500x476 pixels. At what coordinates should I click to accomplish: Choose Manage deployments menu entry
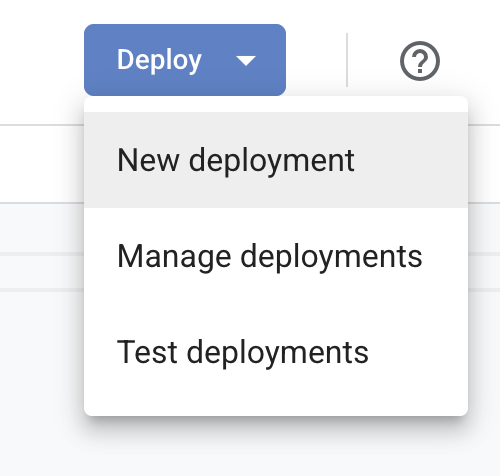[x=276, y=256]
